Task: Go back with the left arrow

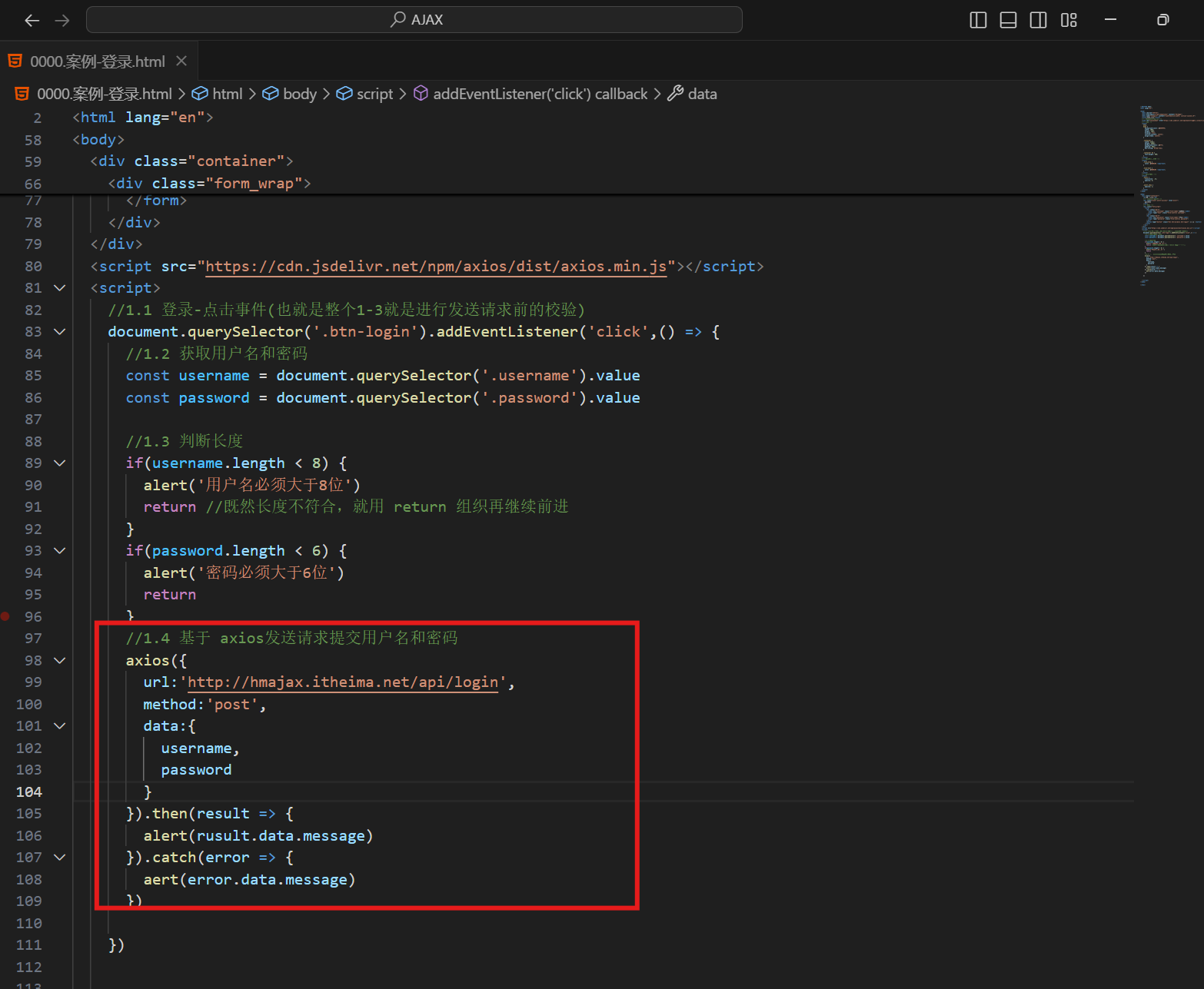Action: 32,20
